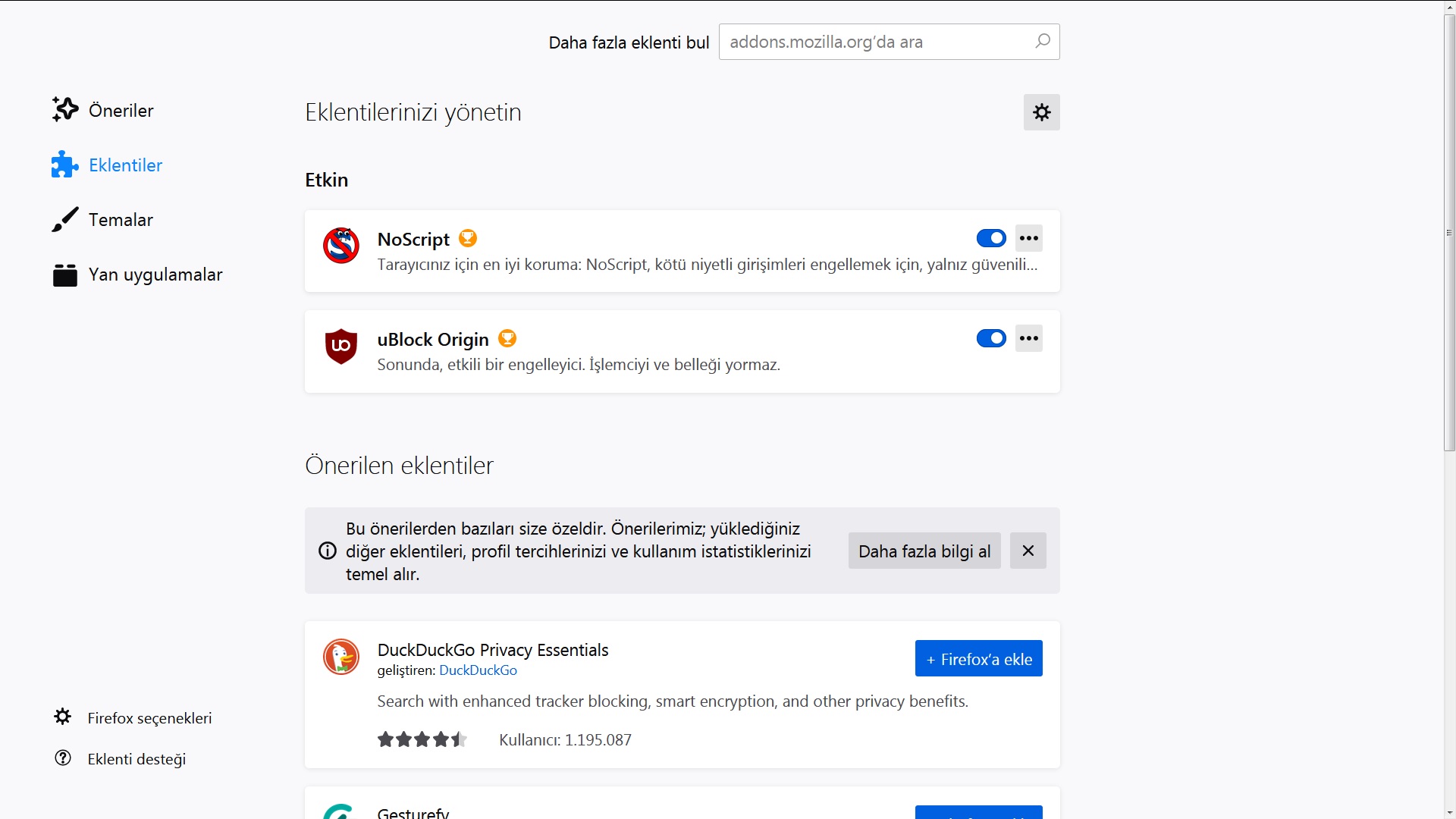
Task: Click NoScript's recommended trophy badge
Action: [468, 238]
